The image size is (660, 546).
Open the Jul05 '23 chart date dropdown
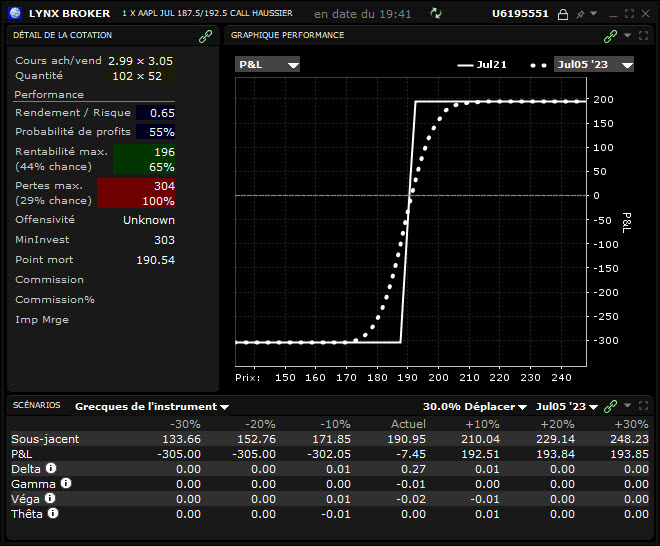pos(593,64)
